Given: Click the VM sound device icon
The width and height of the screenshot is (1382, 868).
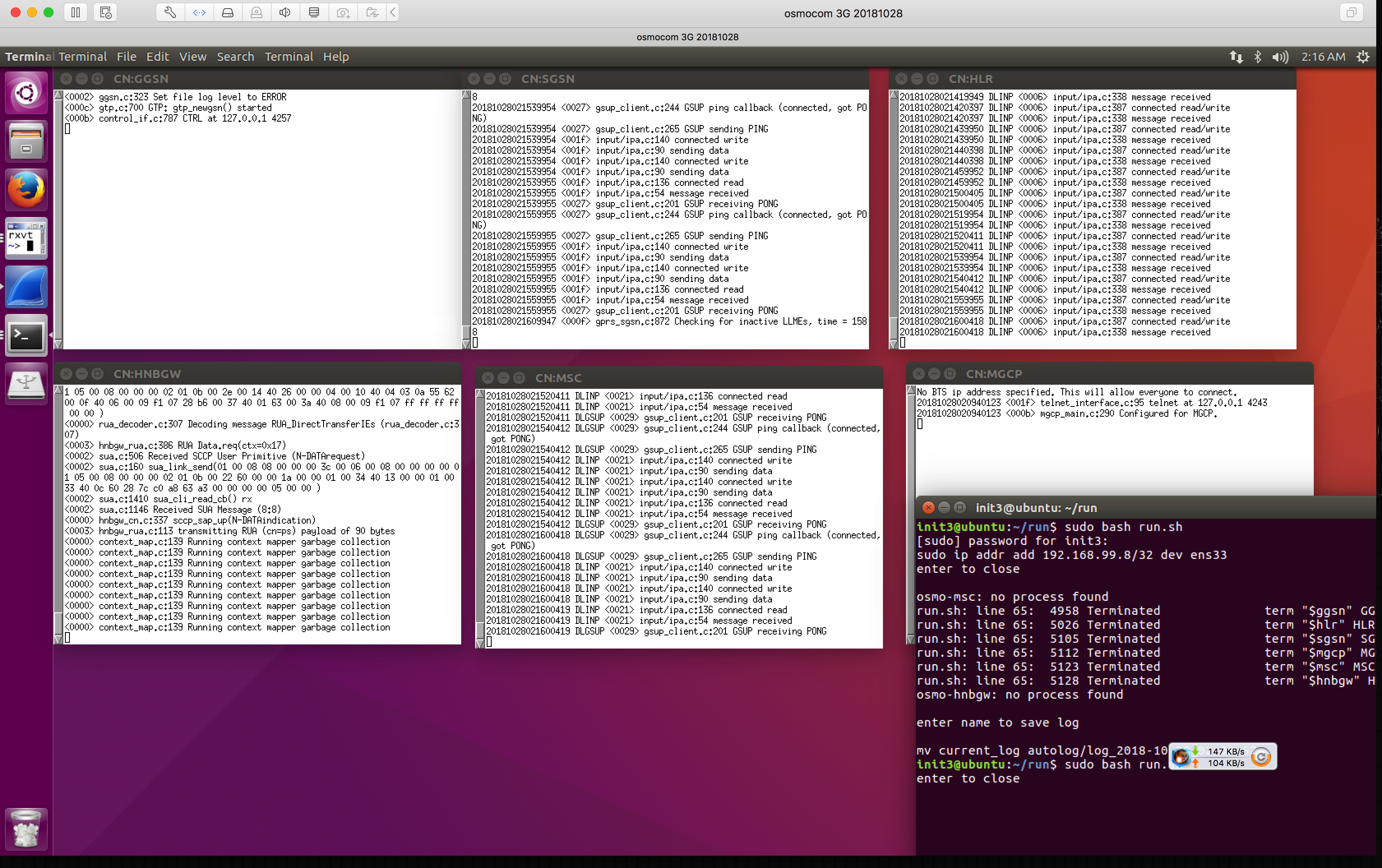Looking at the screenshot, I should (285, 12).
